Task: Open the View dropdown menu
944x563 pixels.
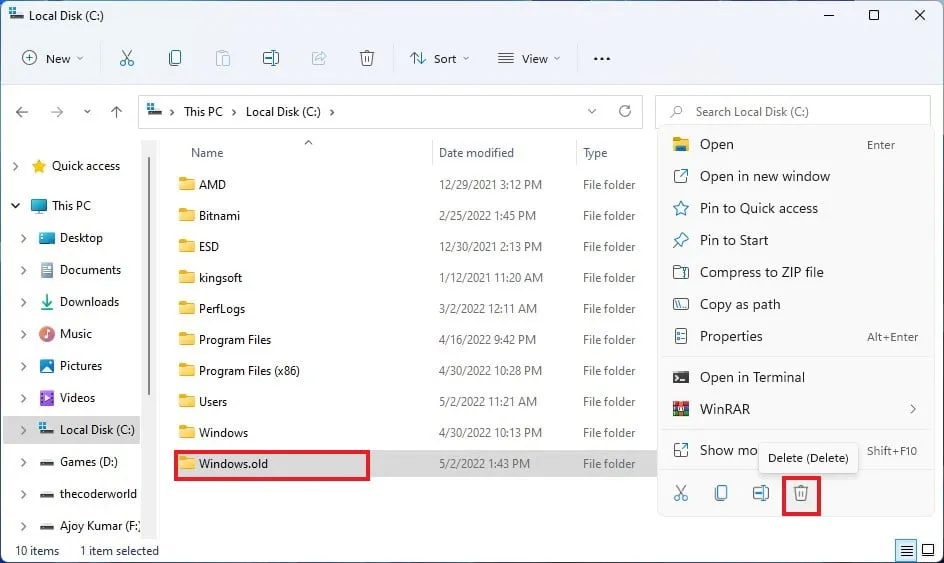Action: pos(529,58)
